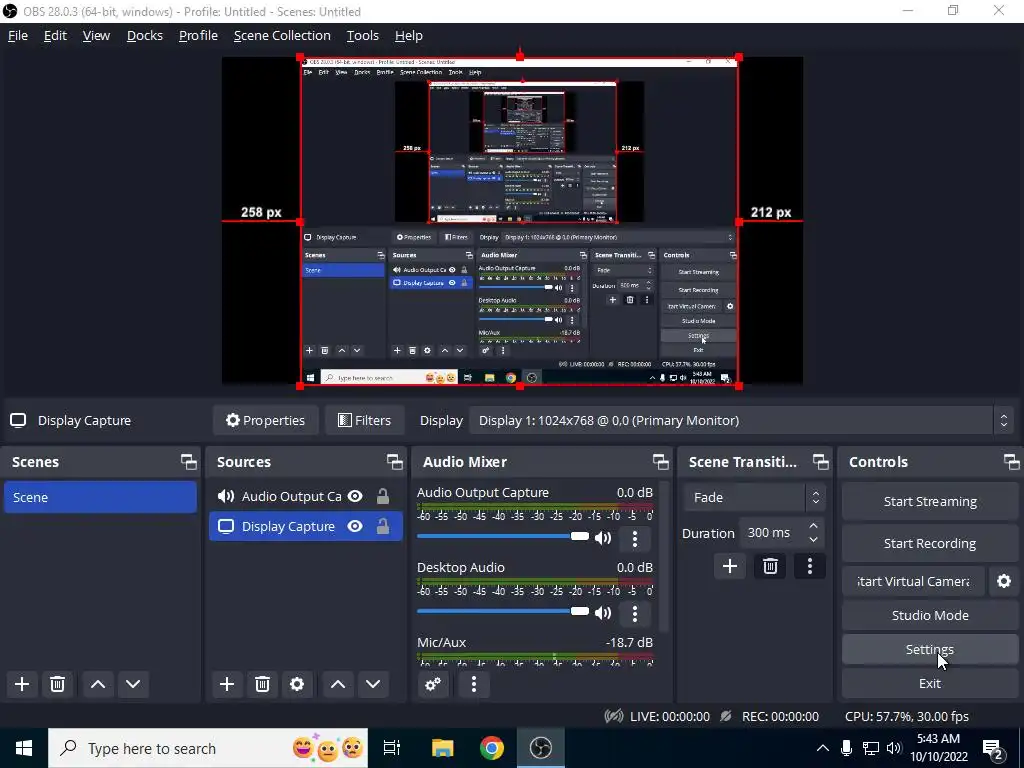Toggle Studio Mode
This screenshot has height=768, width=1024.
click(930, 615)
